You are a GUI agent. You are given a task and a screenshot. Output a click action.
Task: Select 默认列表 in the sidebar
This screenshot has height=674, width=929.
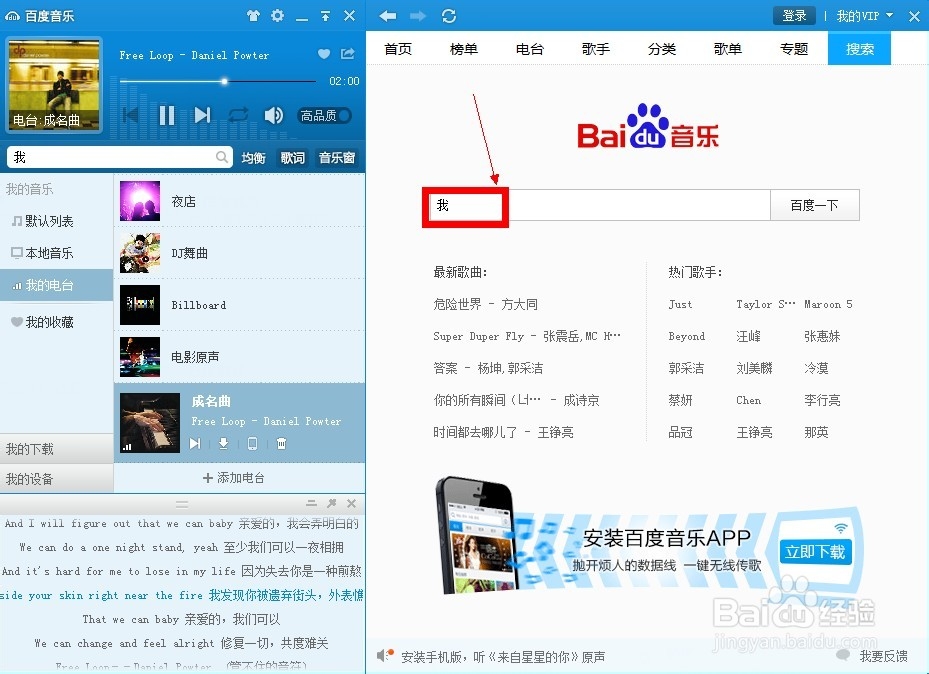click(56, 221)
